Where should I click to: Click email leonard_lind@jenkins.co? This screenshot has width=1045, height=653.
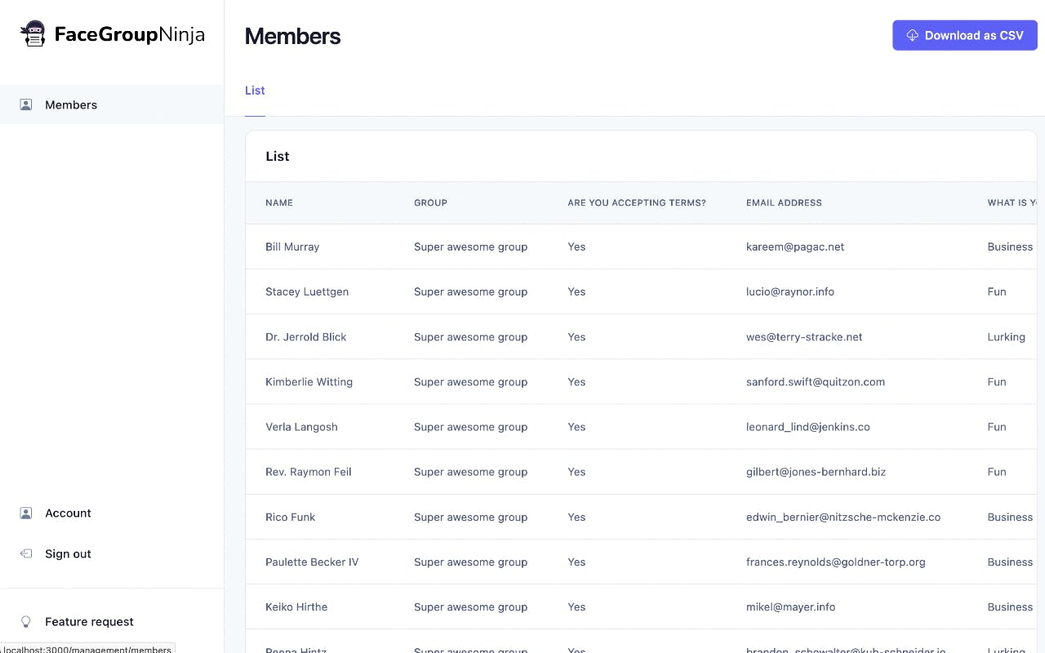[x=808, y=427]
